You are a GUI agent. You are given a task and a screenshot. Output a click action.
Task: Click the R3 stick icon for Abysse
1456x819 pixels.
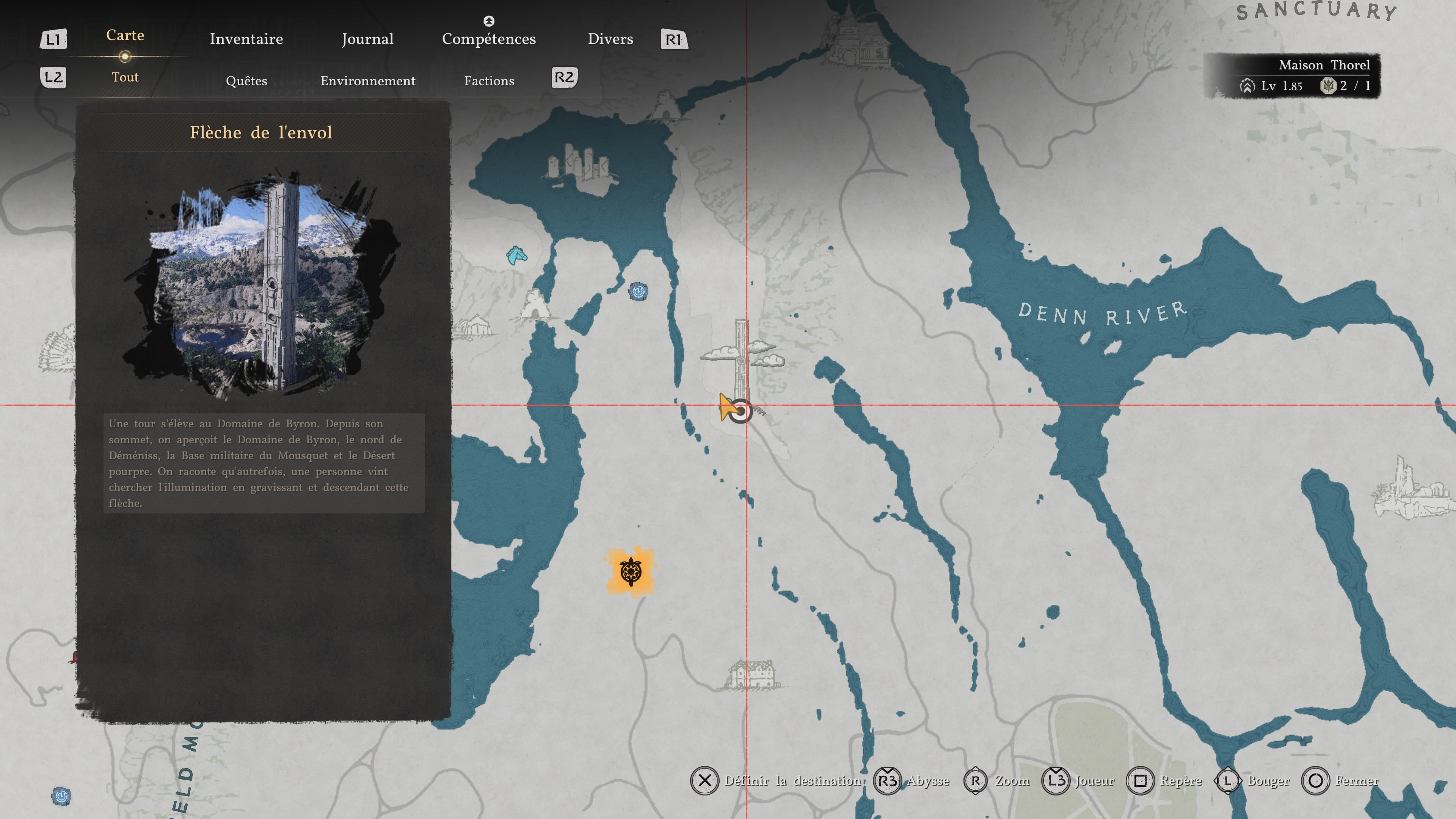[887, 781]
